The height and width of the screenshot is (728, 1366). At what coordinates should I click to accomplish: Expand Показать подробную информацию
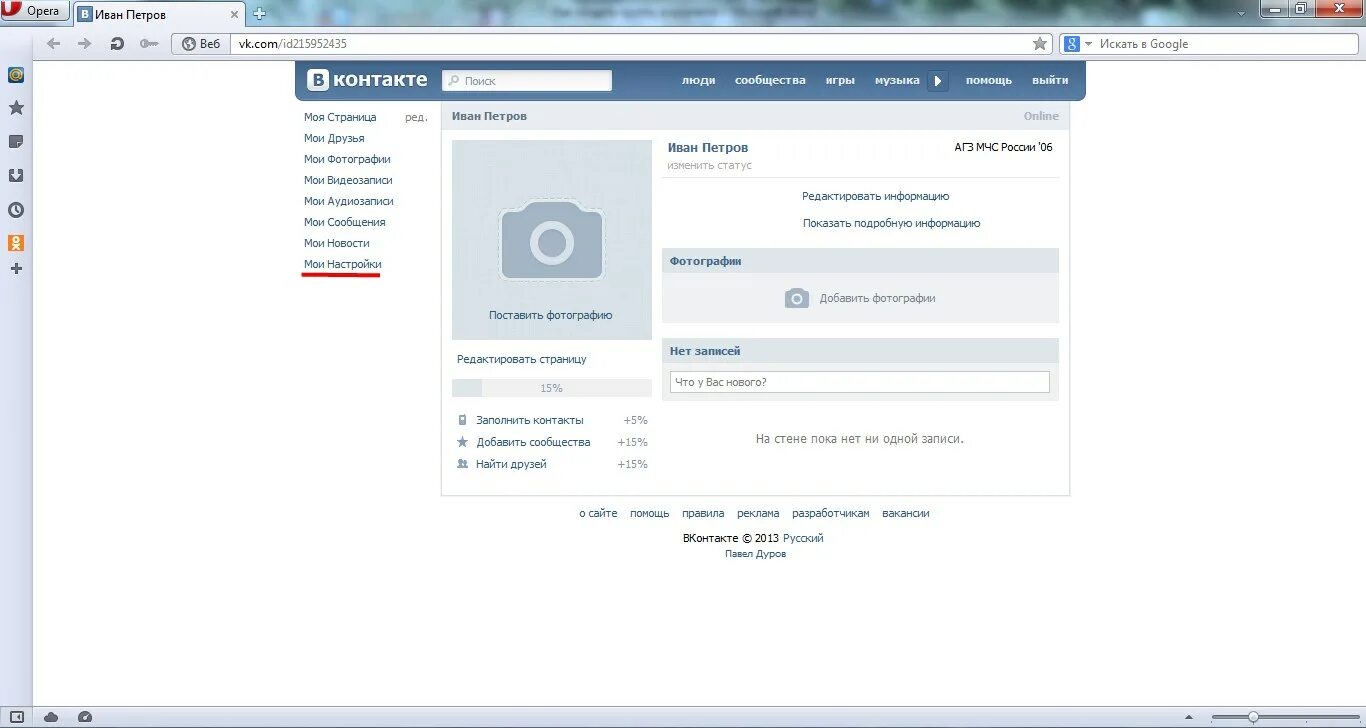click(x=892, y=223)
